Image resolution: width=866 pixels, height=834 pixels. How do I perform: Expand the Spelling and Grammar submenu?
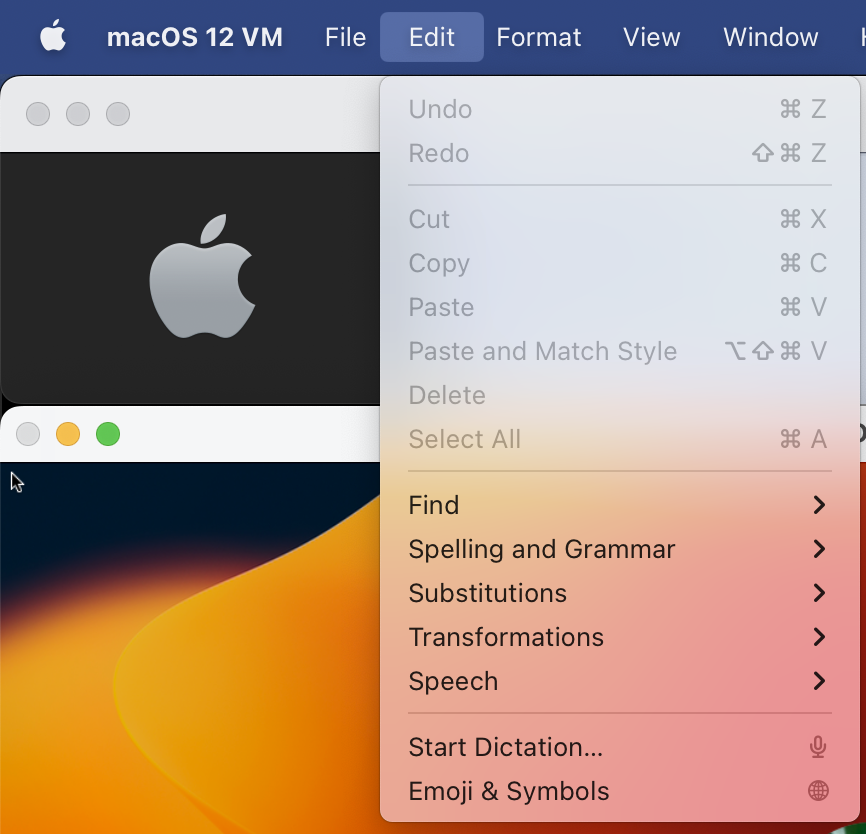pyautogui.click(x=620, y=549)
